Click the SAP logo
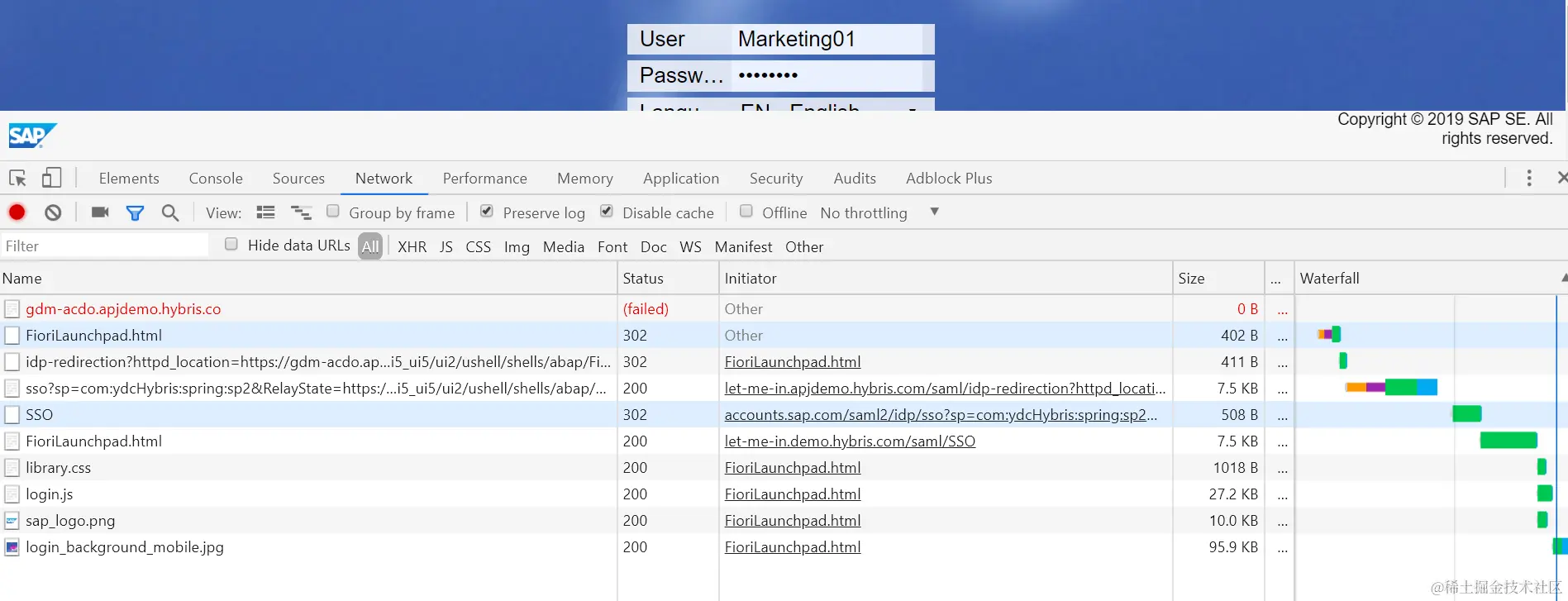This screenshot has height=601, width=1568. pos(32,136)
